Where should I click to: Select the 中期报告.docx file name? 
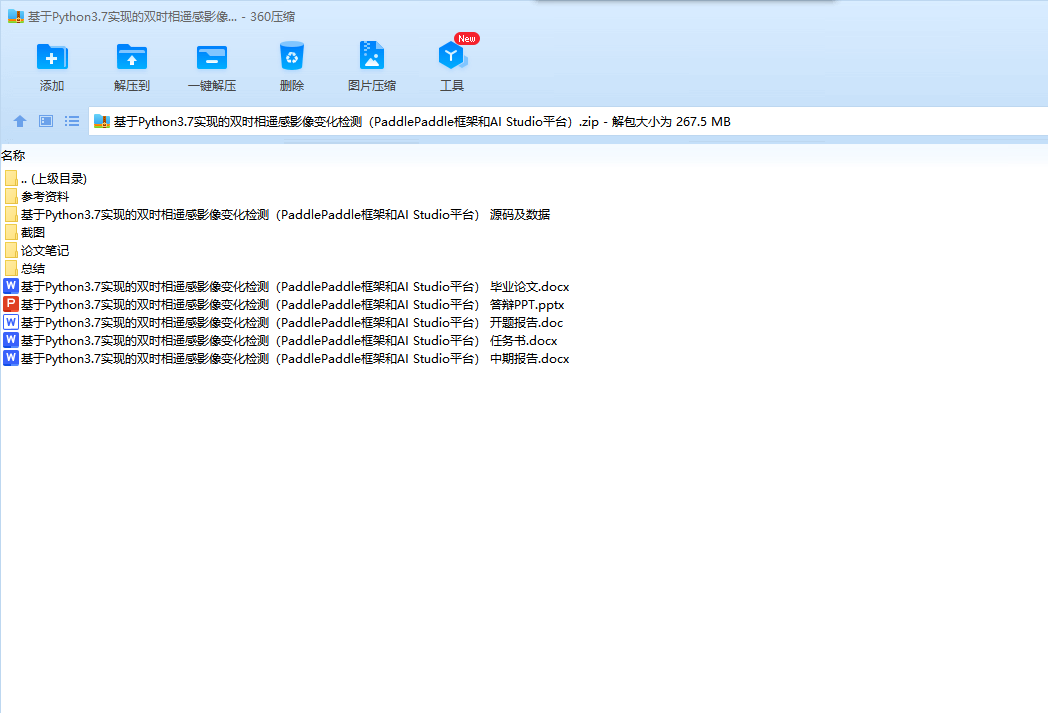[x=295, y=359]
